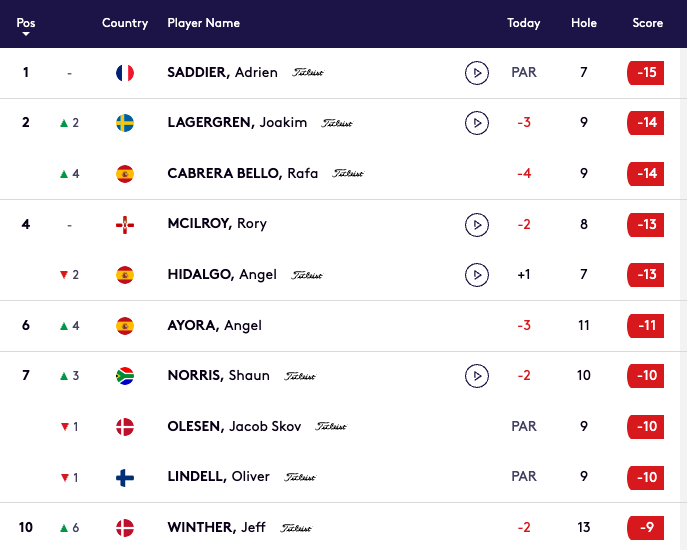Click Finland flag next to Lindell

tap(125, 477)
